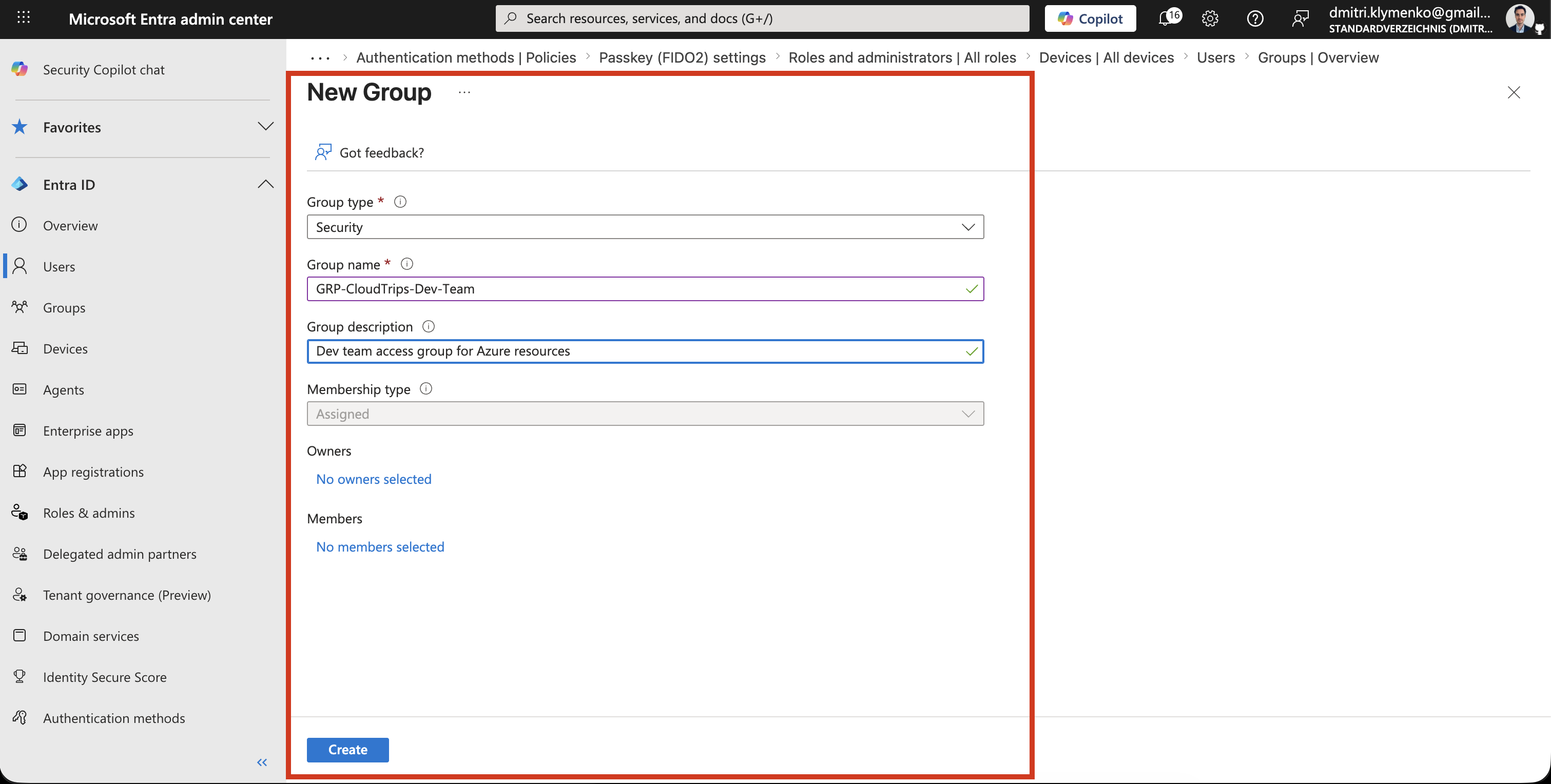Collapse the Entra ID section chevron
This screenshot has height=784, width=1551.
click(x=265, y=184)
